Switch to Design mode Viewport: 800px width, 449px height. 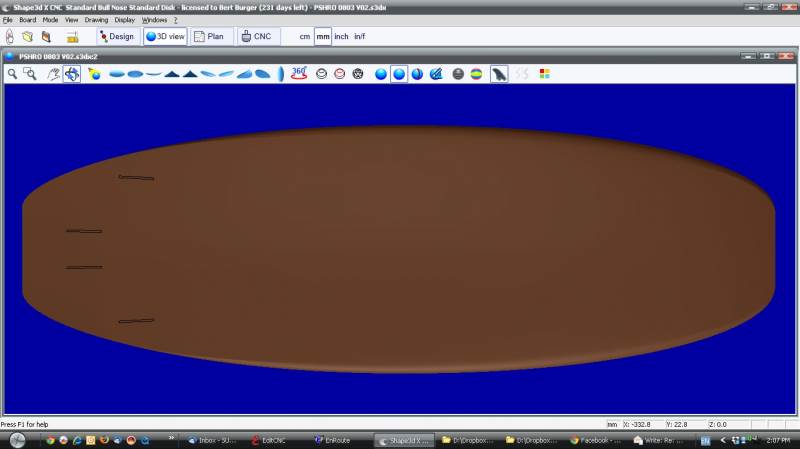pyautogui.click(x=117, y=37)
